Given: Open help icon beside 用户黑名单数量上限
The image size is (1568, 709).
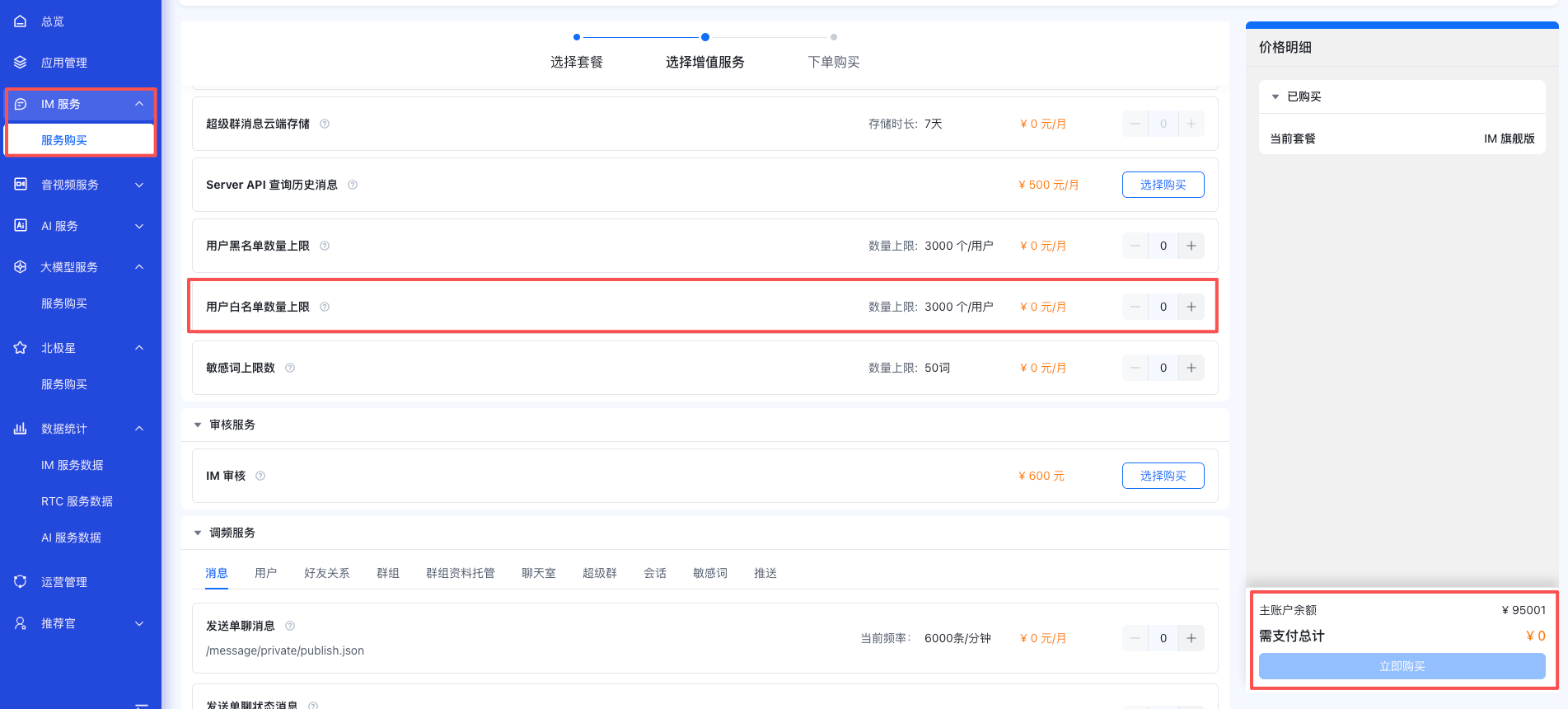Looking at the screenshot, I should (325, 246).
